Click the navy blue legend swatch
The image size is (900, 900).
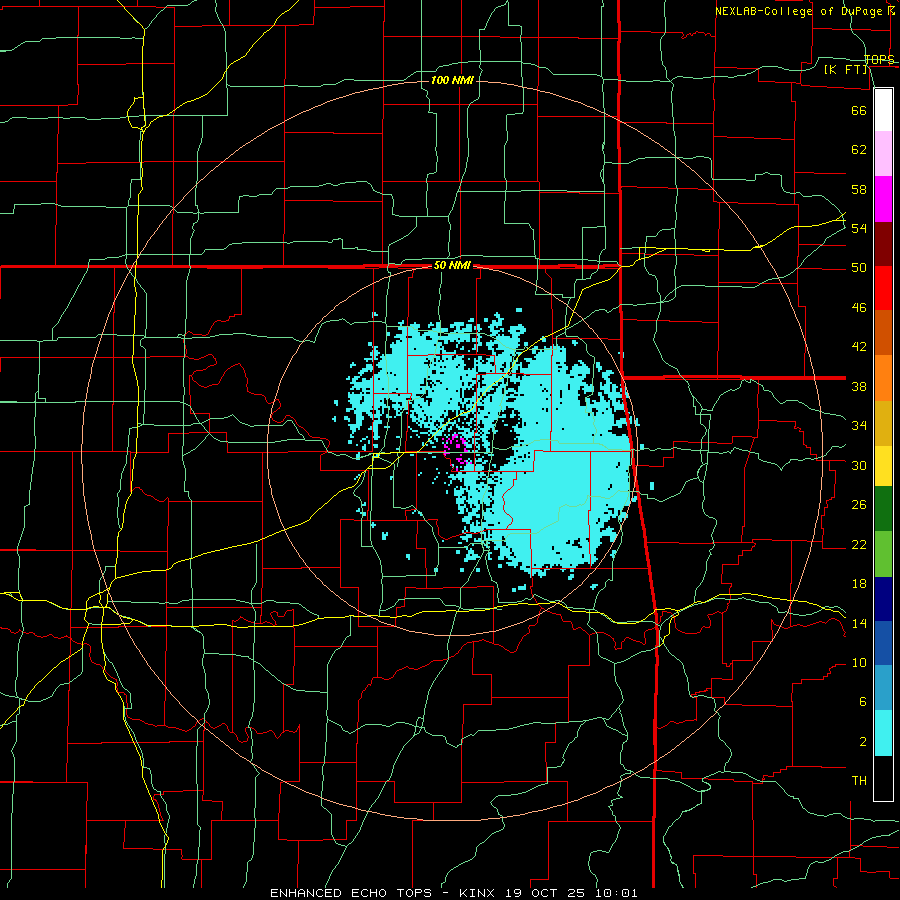point(883,599)
